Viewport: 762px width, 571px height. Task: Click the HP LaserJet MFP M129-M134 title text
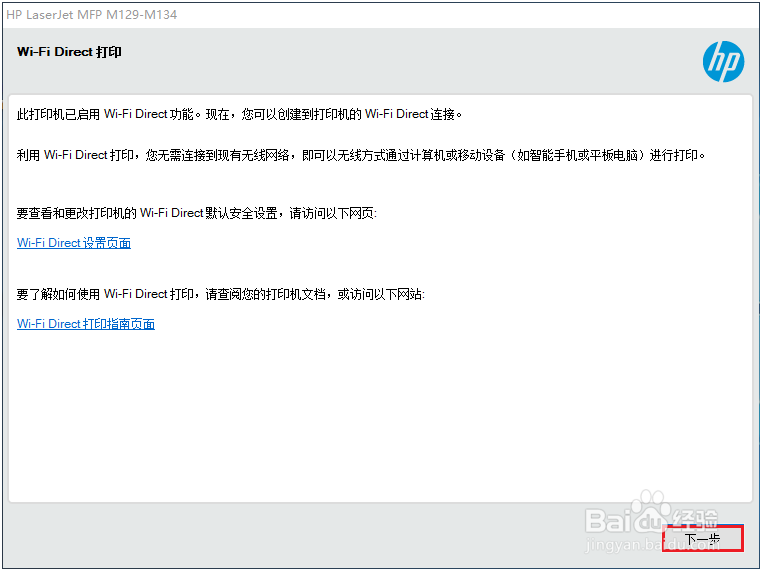coord(91,15)
